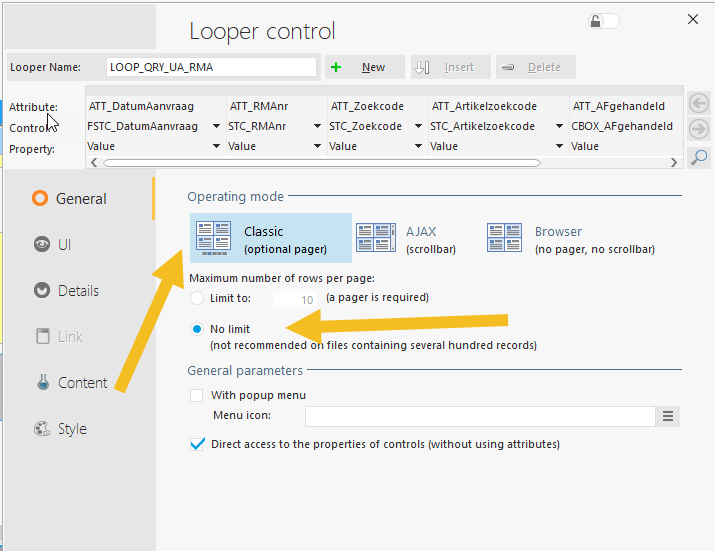Click the attribute list horizontal scrollbar thumb
The image size is (715, 551).
[322, 163]
